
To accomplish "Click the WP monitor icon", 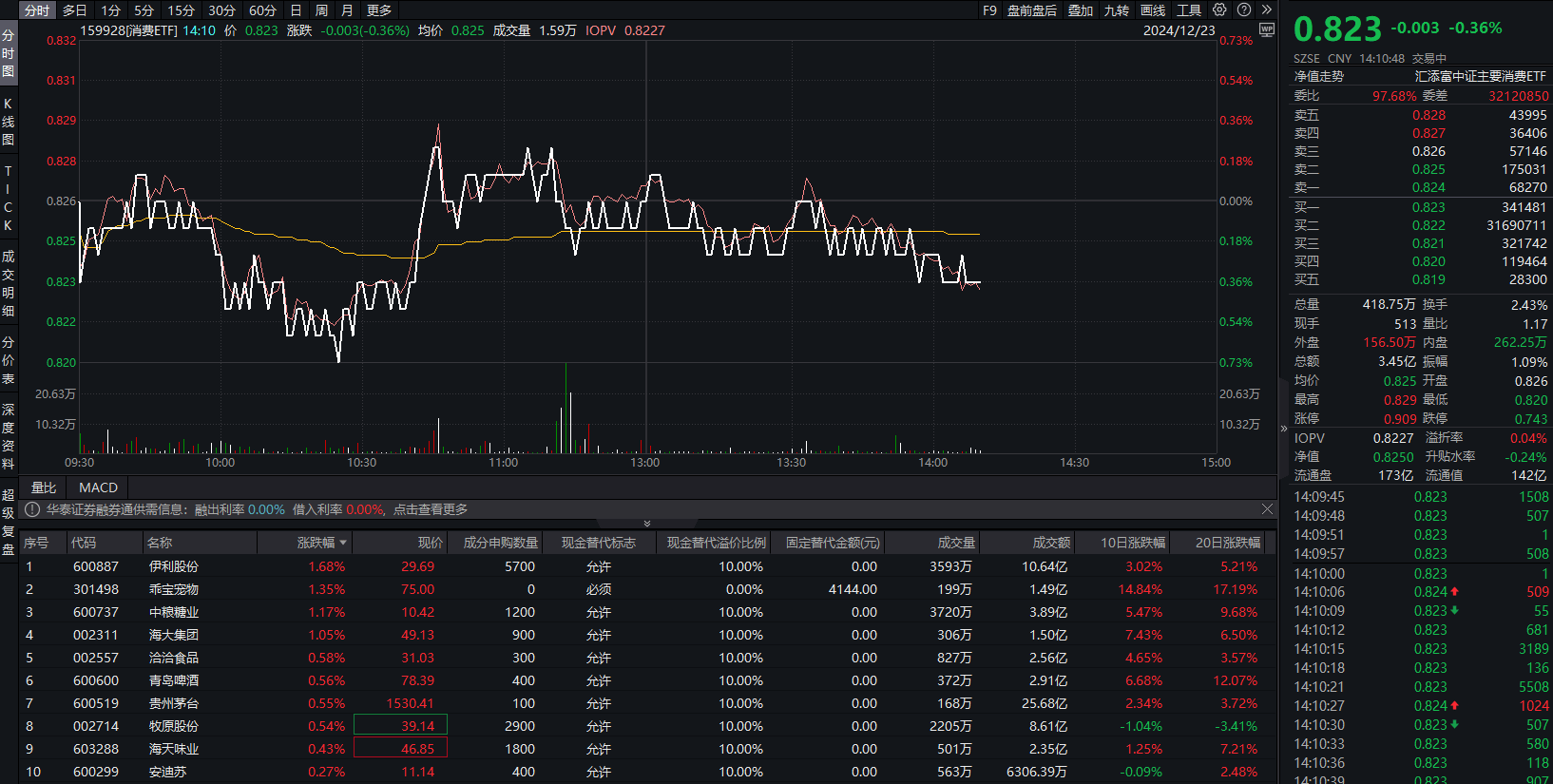I will (x=1266, y=29).
